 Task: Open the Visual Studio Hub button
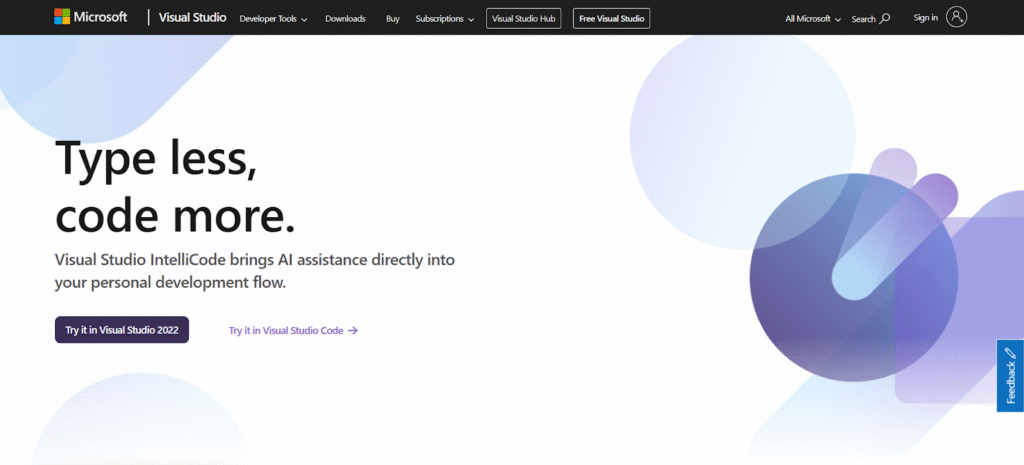coord(524,18)
